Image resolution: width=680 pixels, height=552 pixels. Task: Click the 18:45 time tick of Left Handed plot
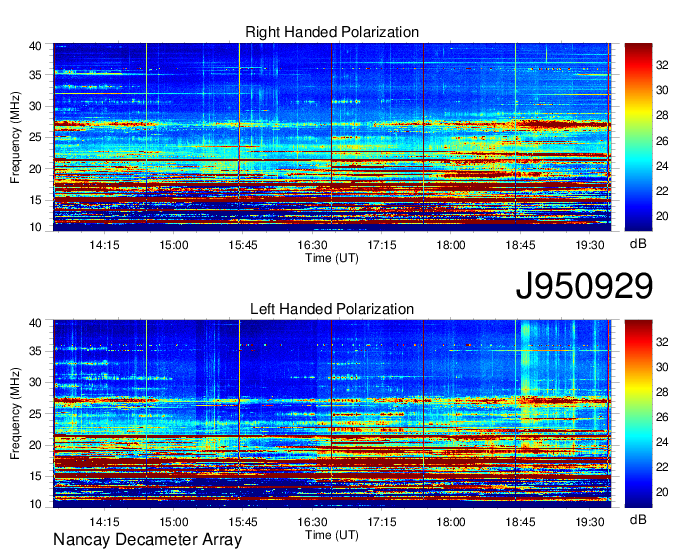(x=520, y=522)
